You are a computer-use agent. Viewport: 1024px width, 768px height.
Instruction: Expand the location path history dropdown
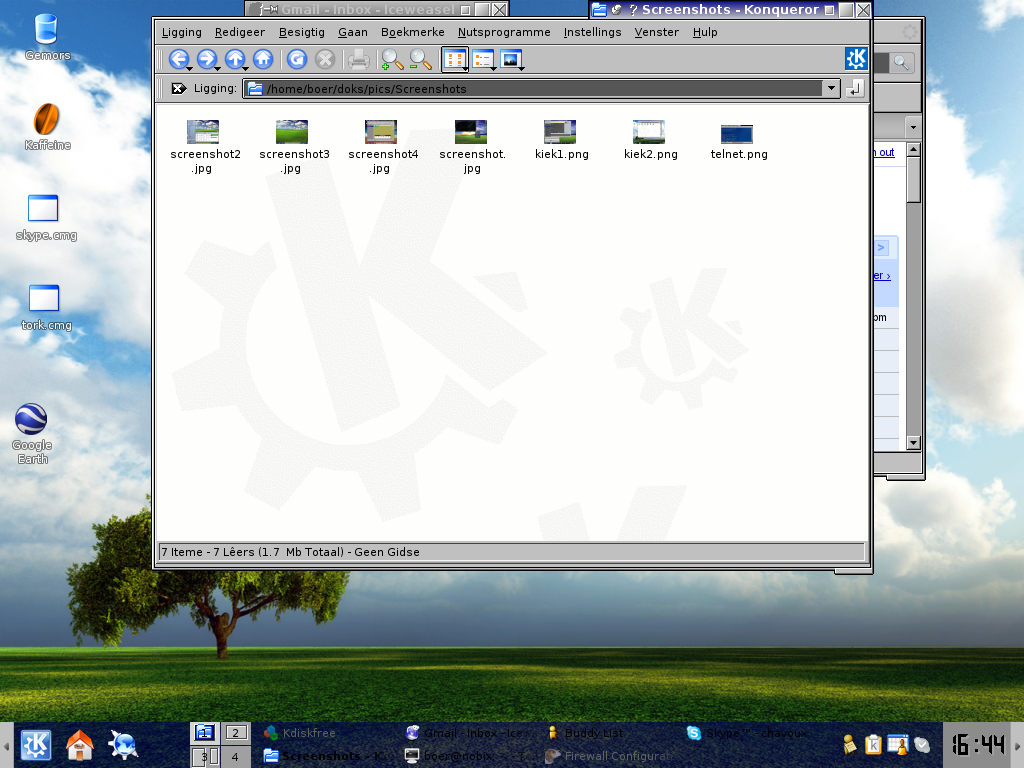(830, 88)
